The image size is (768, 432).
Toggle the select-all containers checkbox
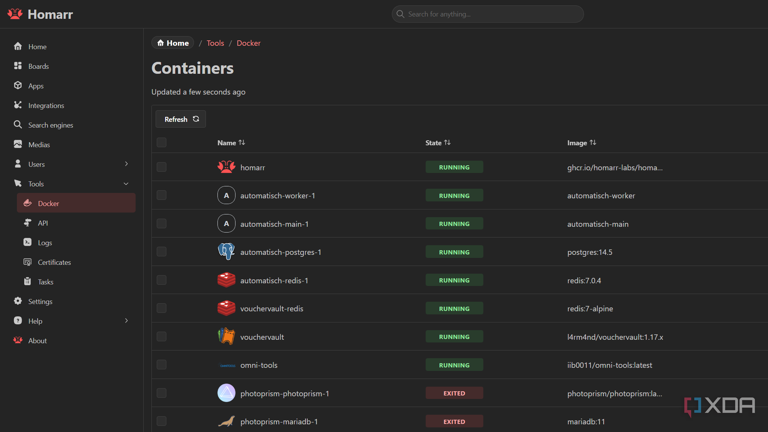(x=162, y=143)
